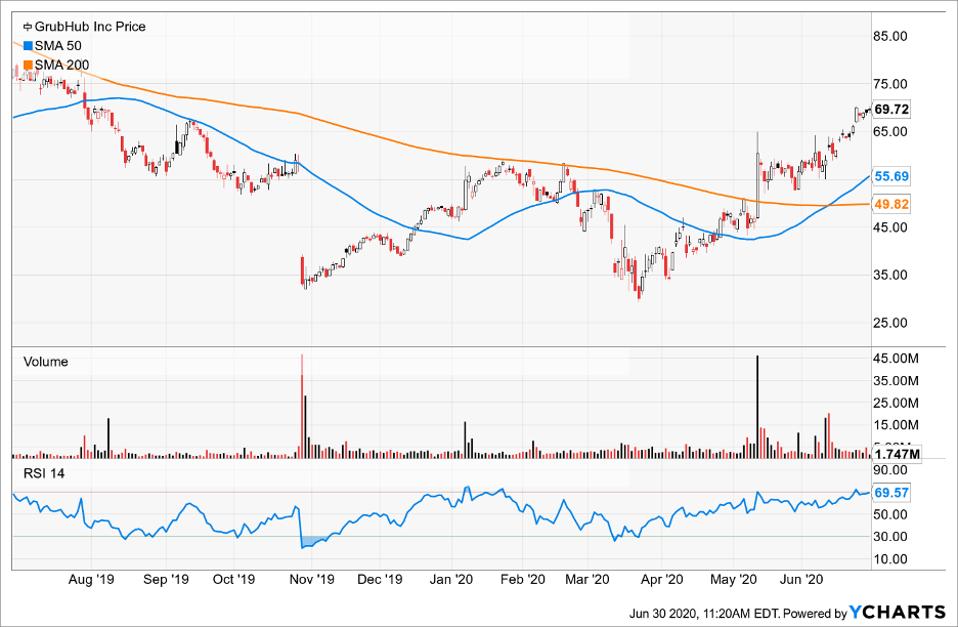Click the Jun '20 date label
Image resolution: width=958 pixels, height=627 pixels.
(x=802, y=580)
